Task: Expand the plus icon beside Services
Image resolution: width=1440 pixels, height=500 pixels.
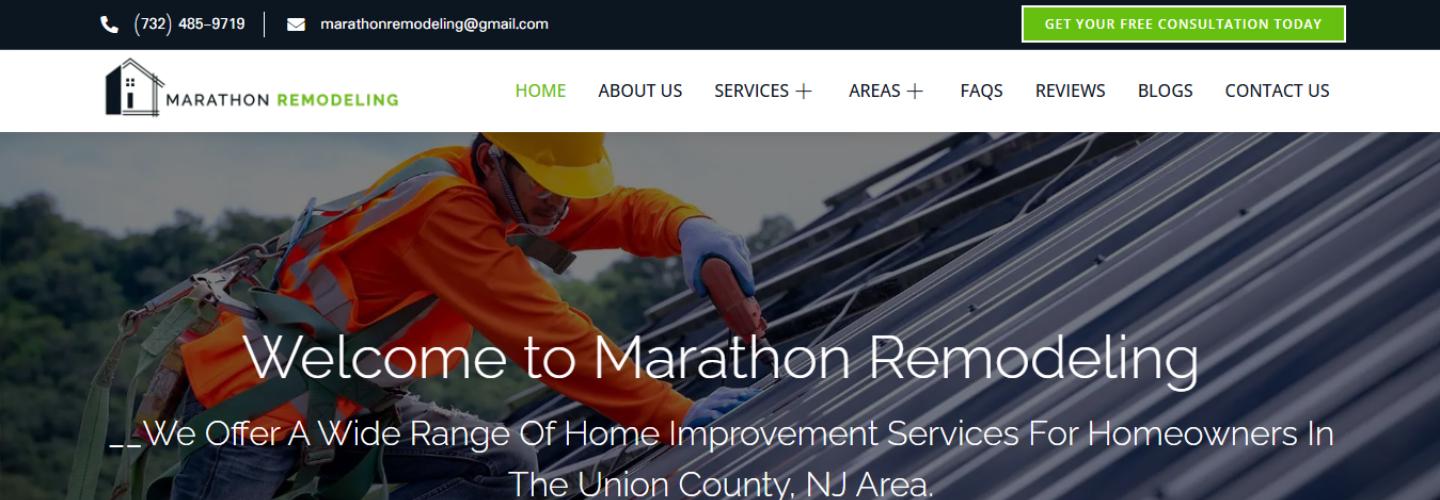Action: tap(804, 91)
